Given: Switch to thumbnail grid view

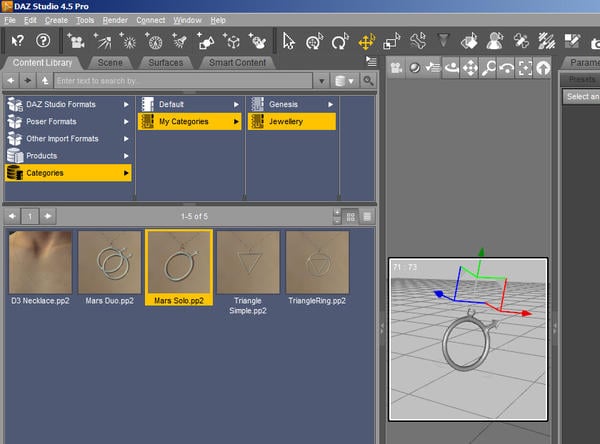Looking at the screenshot, I should click(351, 217).
